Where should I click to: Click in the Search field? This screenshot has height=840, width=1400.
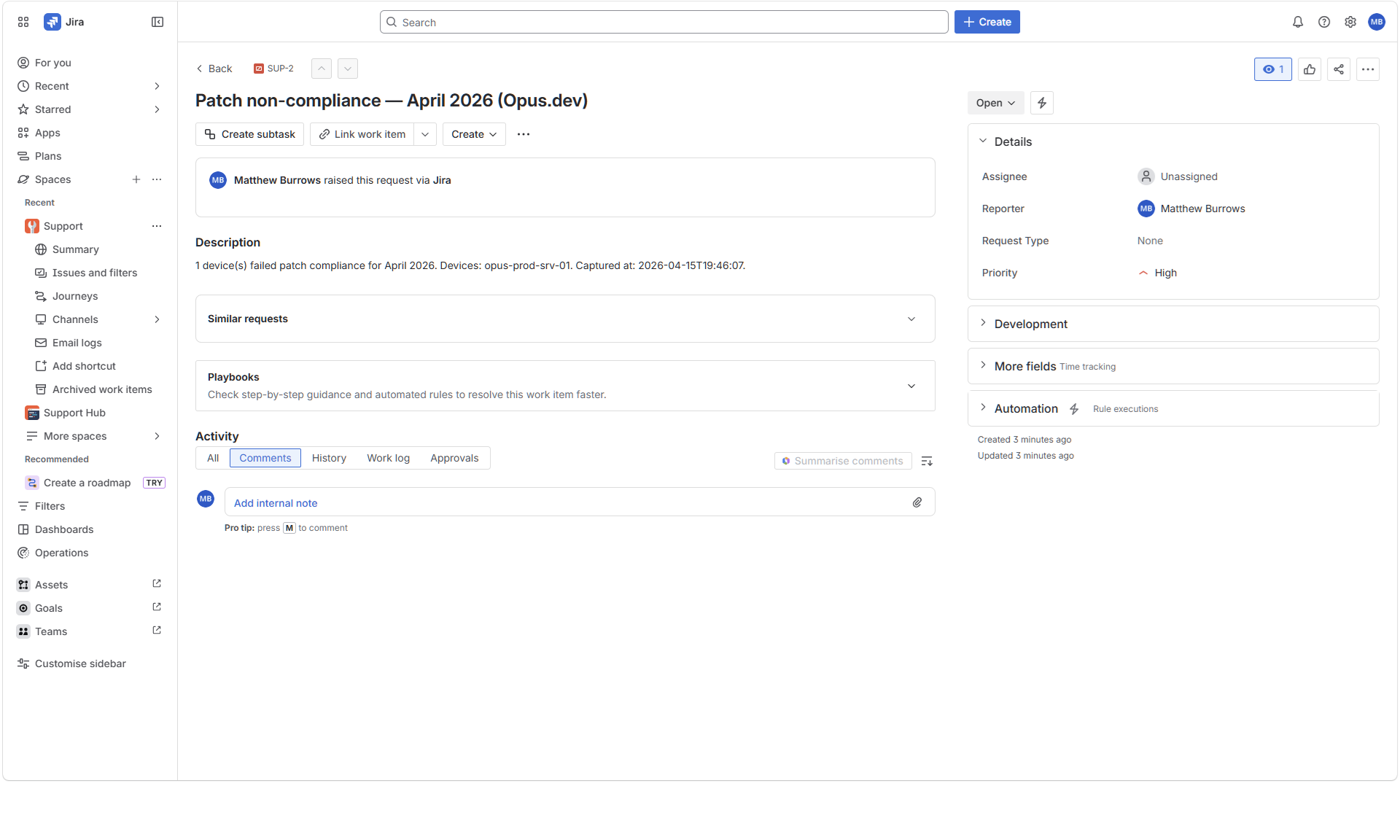coord(664,22)
